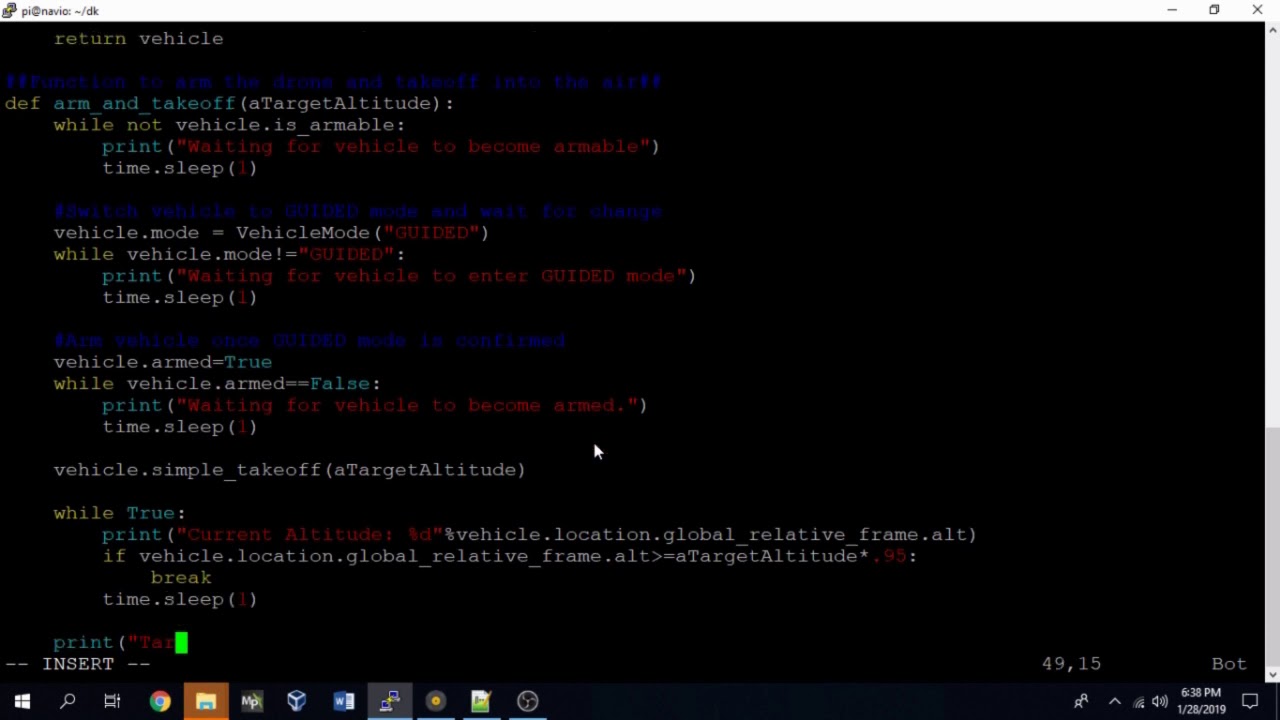Close the pi@navio PuTTY window
The height and width of the screenshot is (720, 1280).
(1257, 10)
